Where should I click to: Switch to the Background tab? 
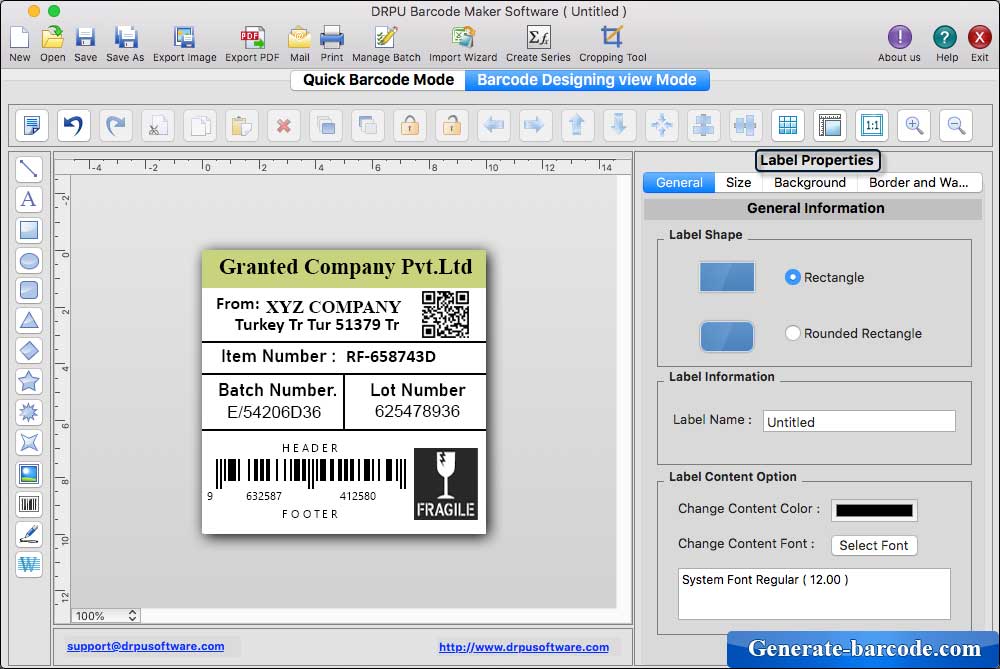[810, 182]
